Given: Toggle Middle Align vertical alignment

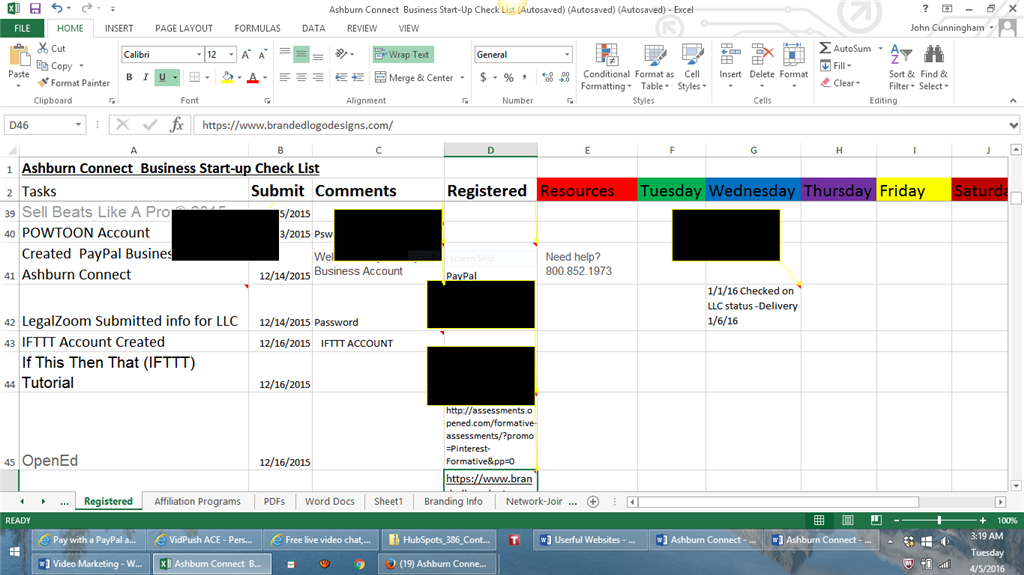Looking at the screenshot, I should (x=301, y=54).
